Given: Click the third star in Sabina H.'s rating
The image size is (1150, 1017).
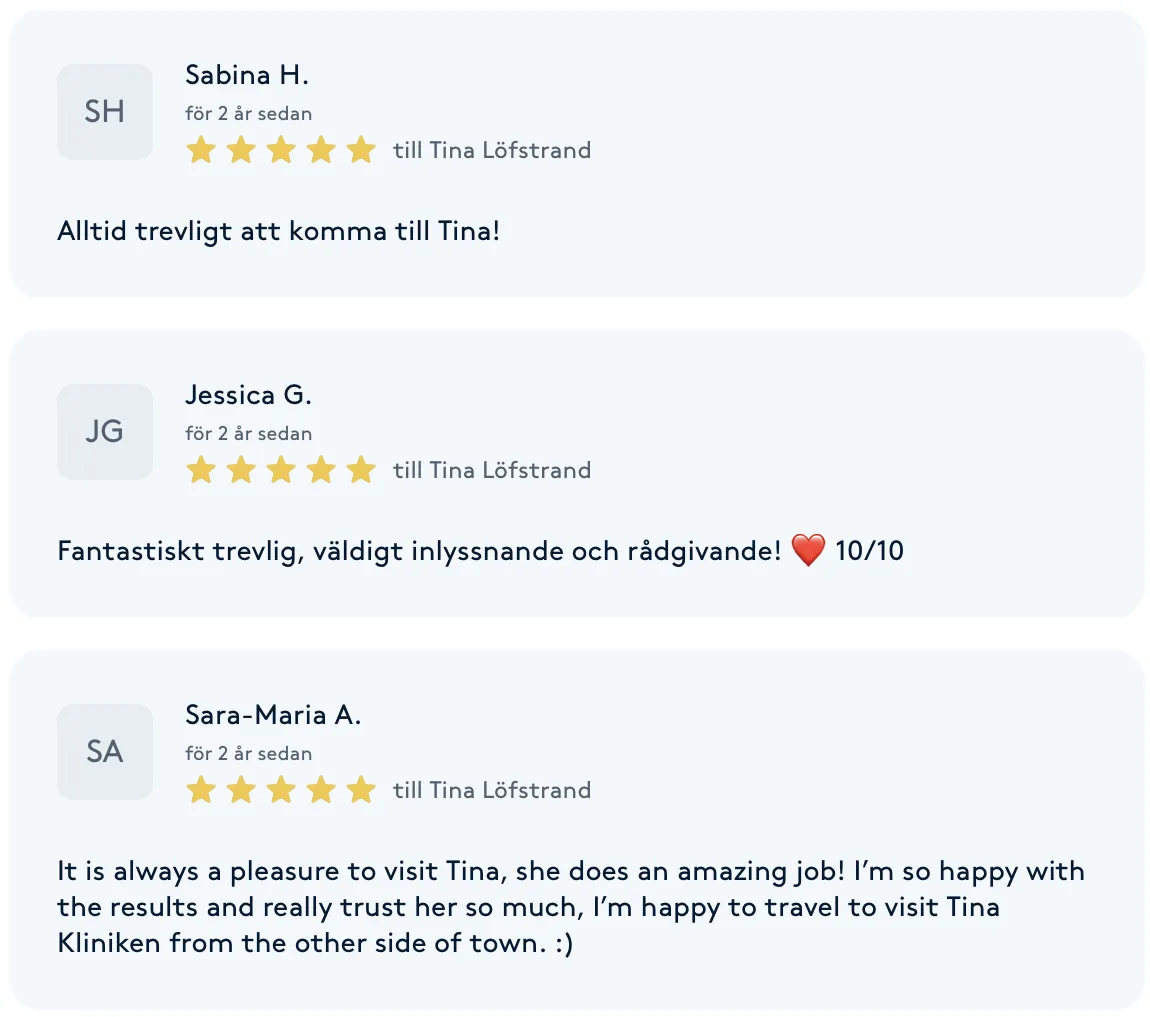Looking at the screenshot, I should 281,151.
